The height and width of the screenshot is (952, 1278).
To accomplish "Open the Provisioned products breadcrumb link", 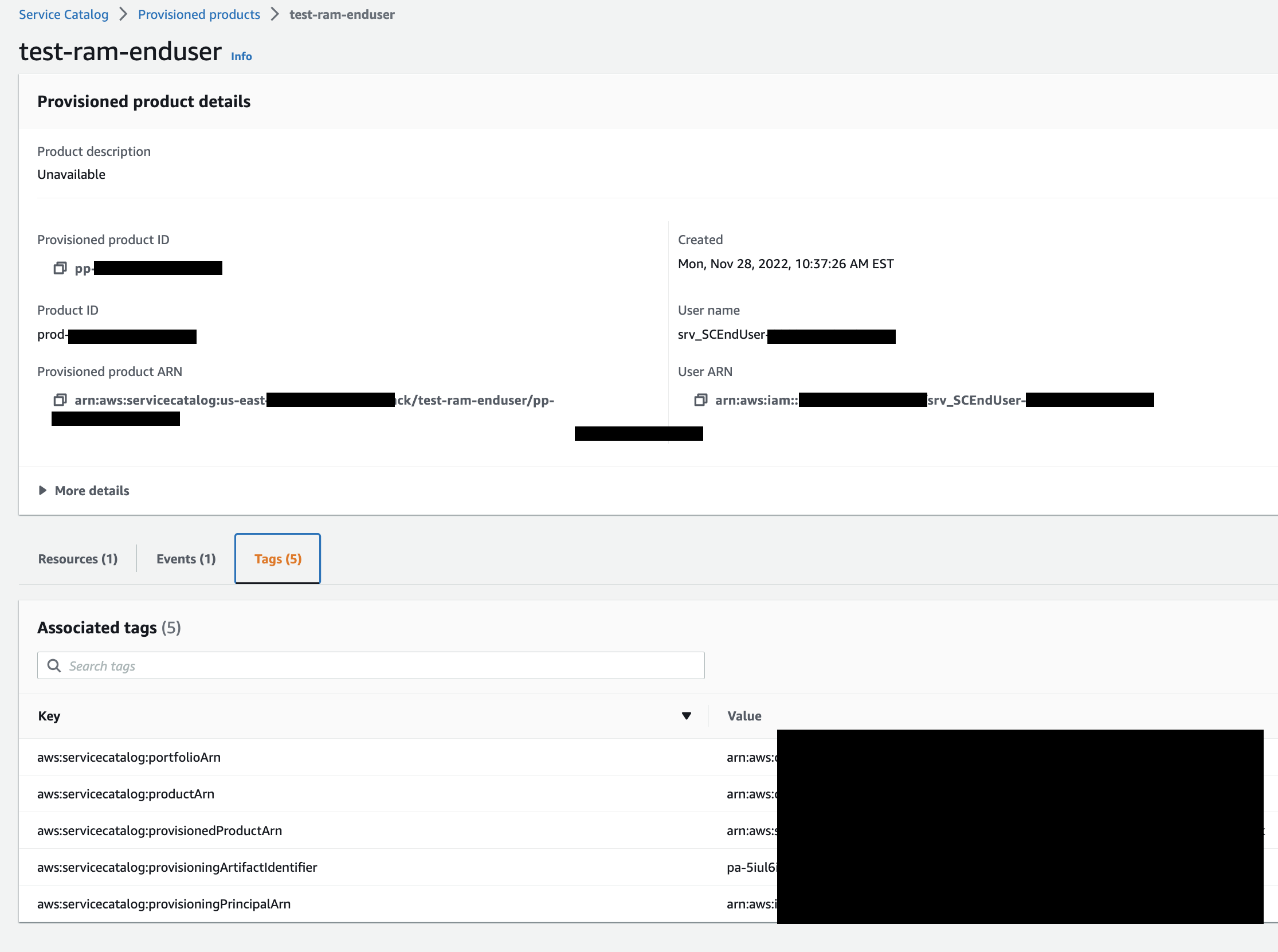I will click(x=198, y=14).
